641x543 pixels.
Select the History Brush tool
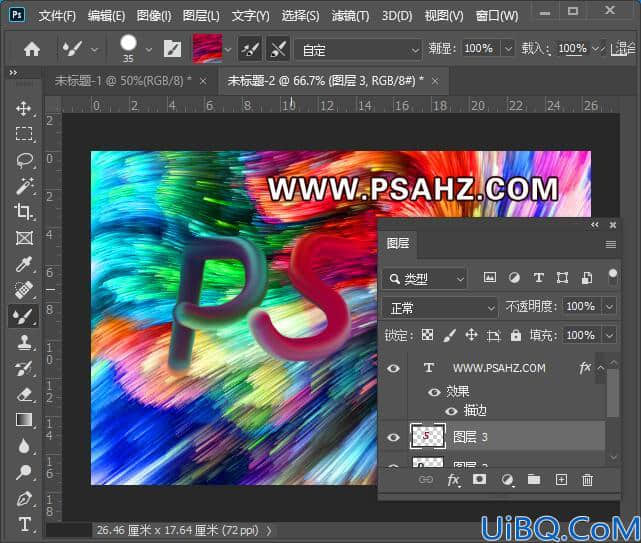(24, 368)
